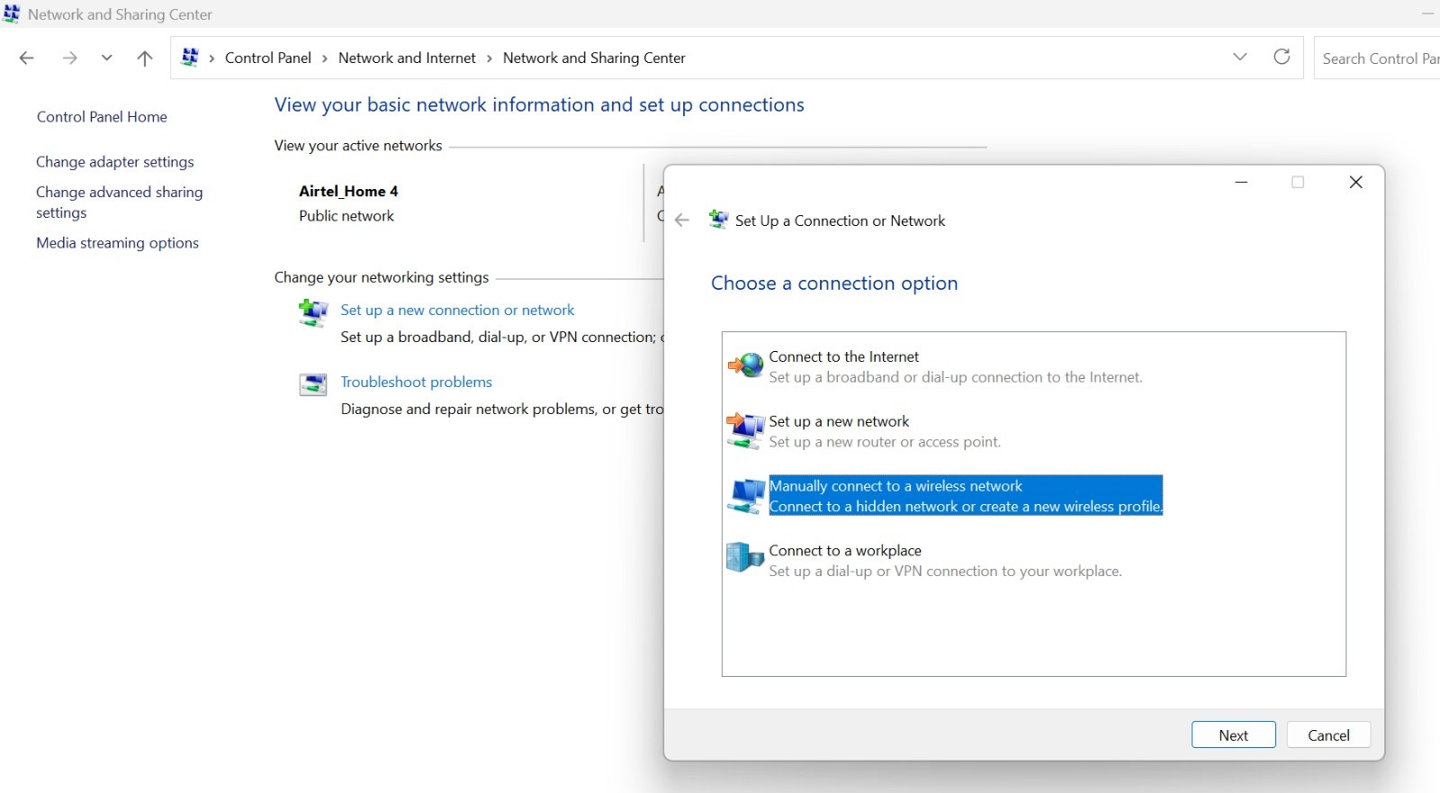Viewport: 1440px width, 793px height.
Task: Open Network and Internet breadcrumb
Action: click(x=407, y=58)
